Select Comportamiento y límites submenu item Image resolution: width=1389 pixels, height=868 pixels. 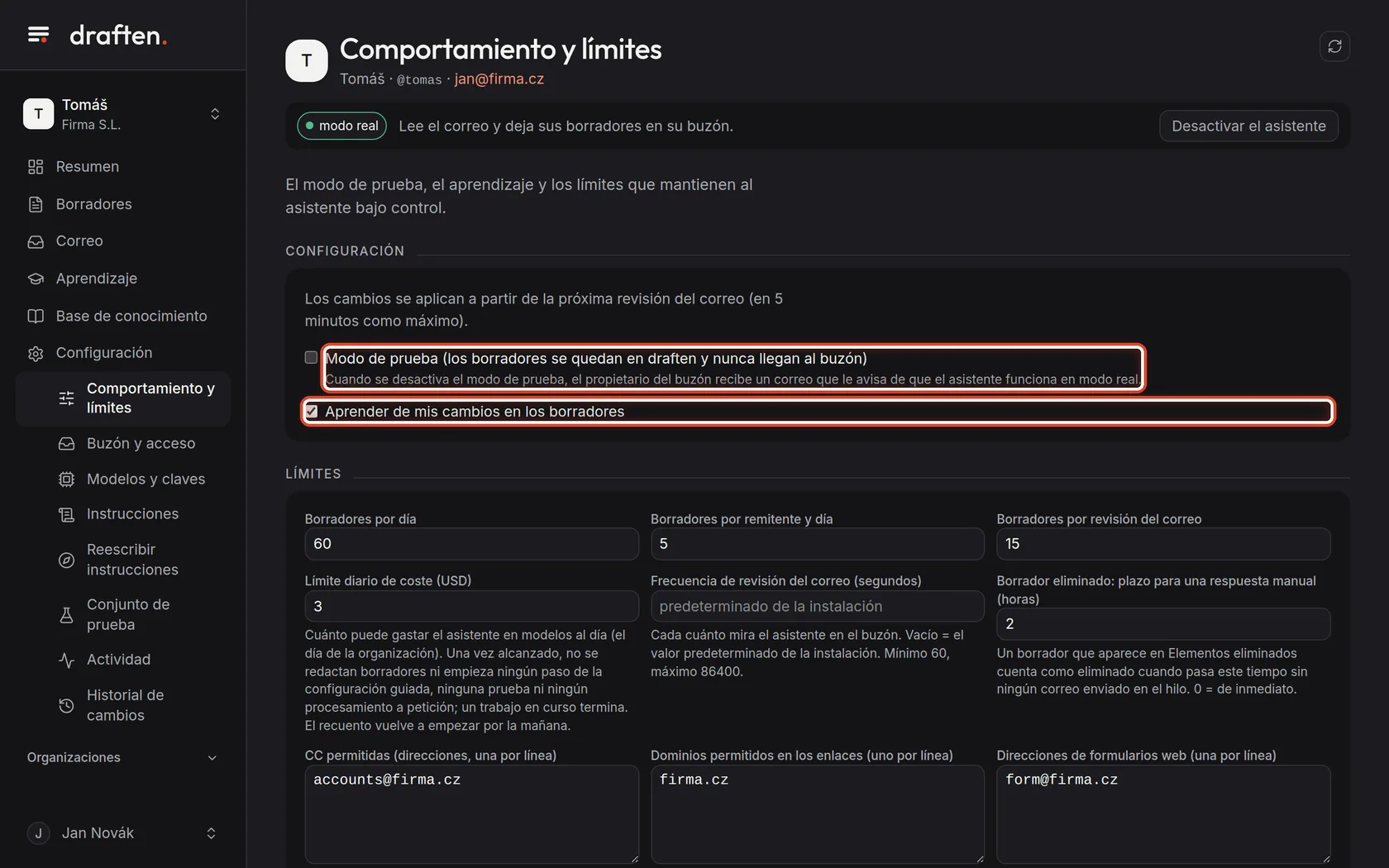coord(122,398)
